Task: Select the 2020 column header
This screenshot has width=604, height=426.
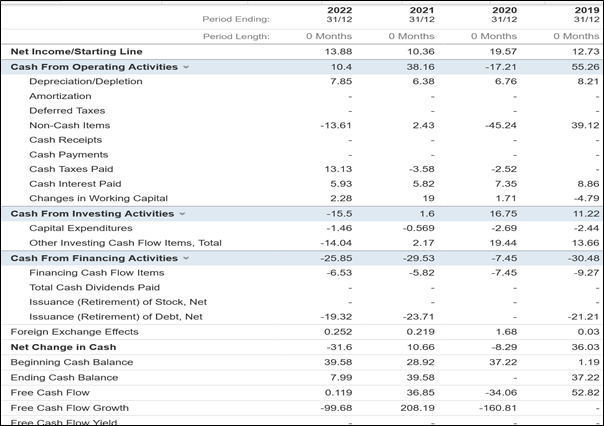Action: [x=505, y=14]
